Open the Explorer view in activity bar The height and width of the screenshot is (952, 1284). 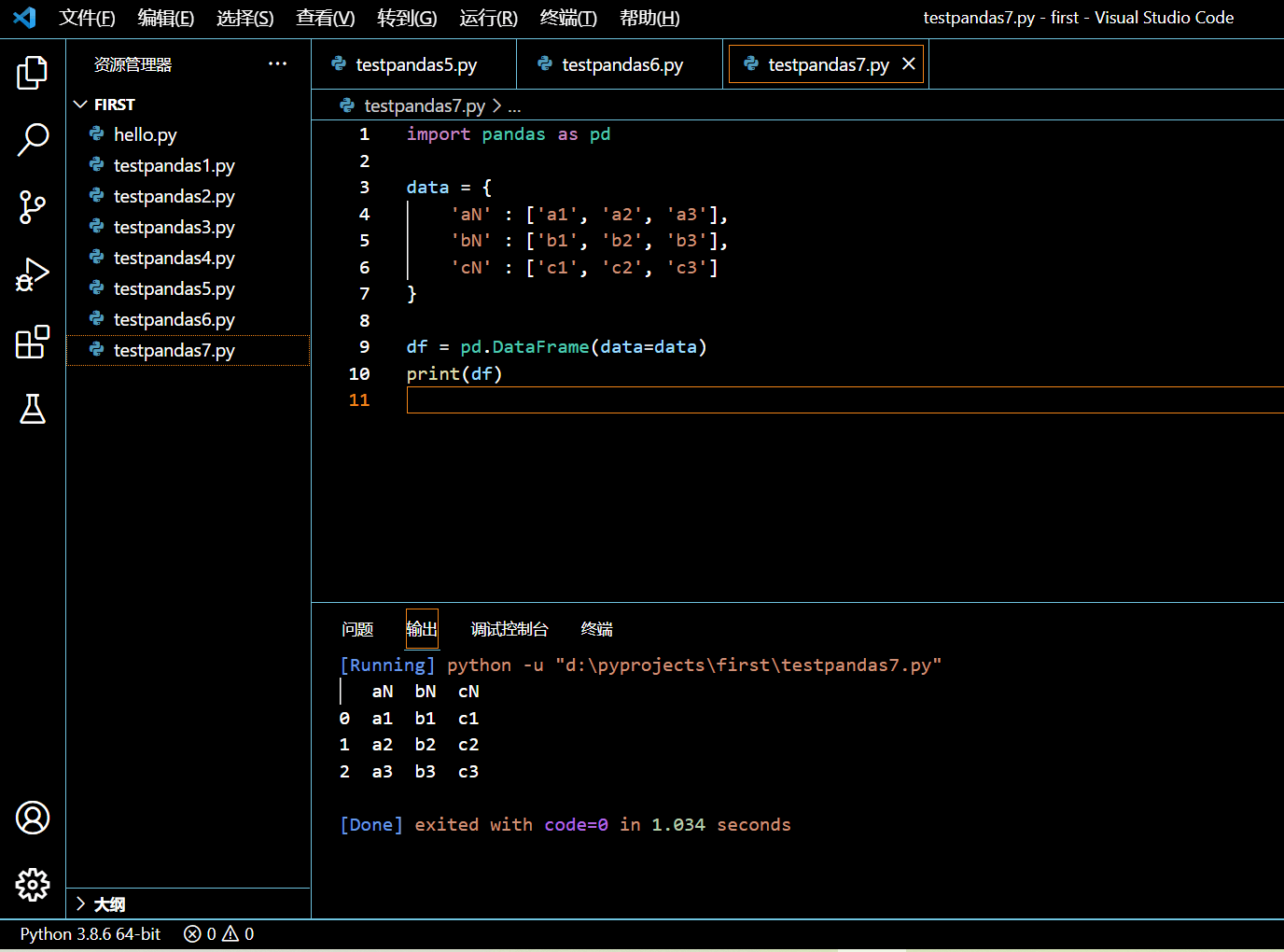[33, 72]
